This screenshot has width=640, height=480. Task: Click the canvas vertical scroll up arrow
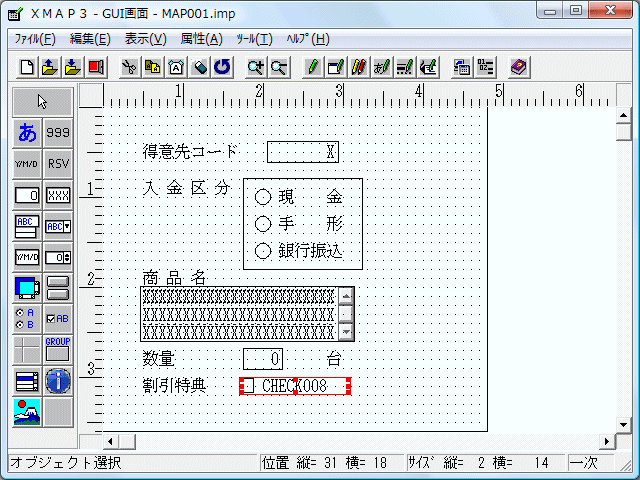coord(623,116)
